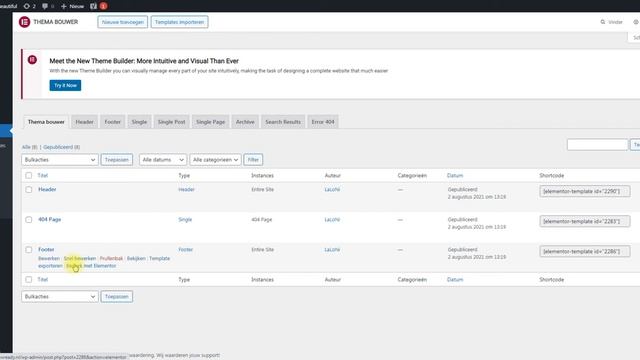Open the Header template title link
This screenshot has height=360, width=640.
coord(47,189)
